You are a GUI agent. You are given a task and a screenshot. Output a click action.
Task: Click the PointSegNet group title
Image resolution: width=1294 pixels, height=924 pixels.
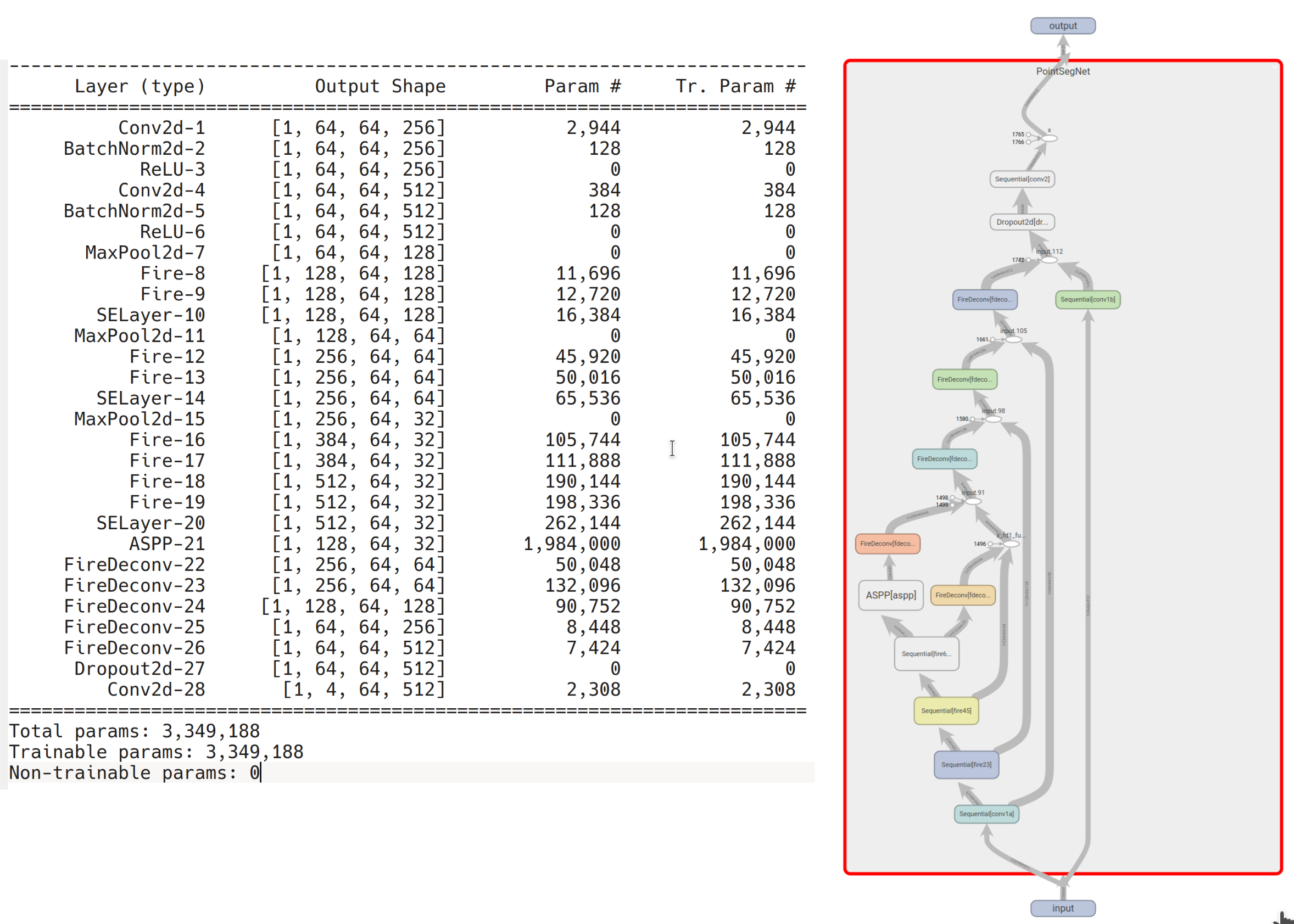click(x=1062, y=71)
